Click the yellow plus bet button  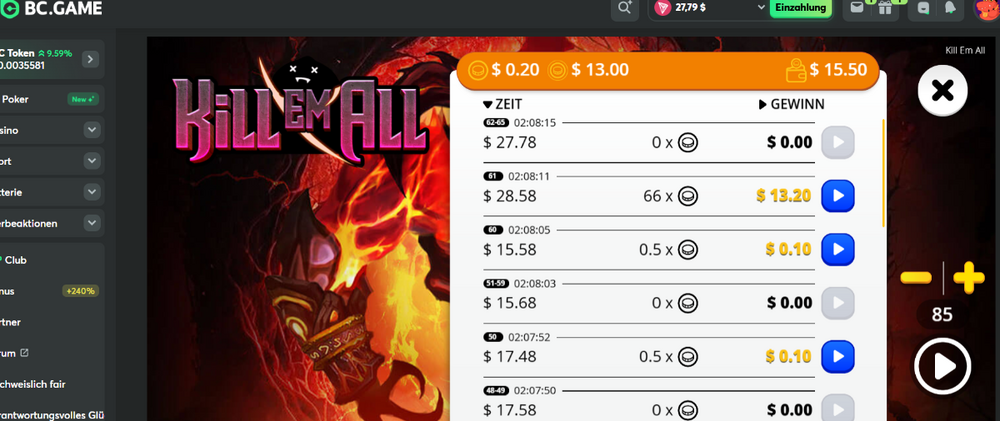(968, 278)
